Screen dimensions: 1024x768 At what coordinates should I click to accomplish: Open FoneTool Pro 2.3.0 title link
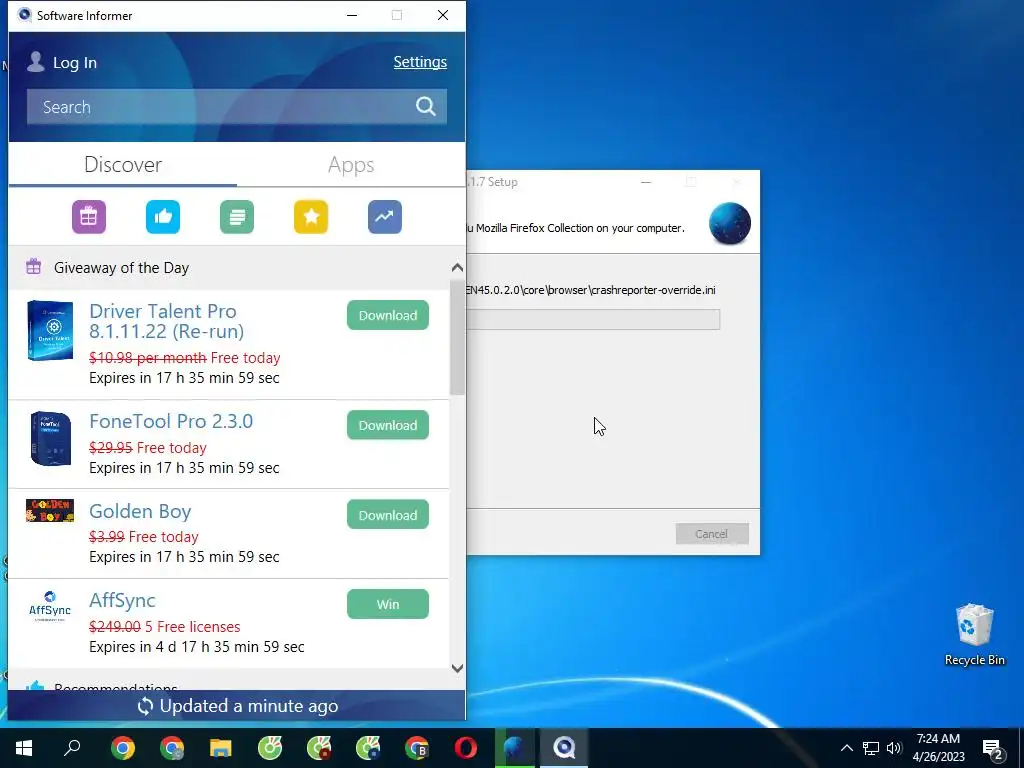171,421
